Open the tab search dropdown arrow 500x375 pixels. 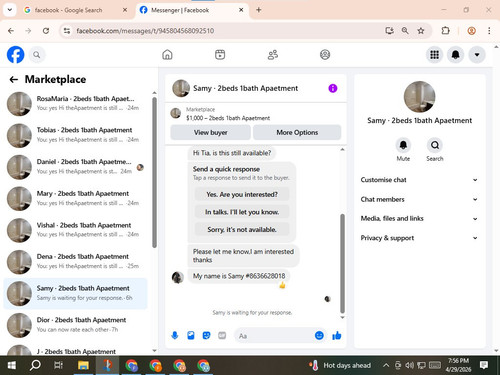pyautogui.click(x=10, y=10)
